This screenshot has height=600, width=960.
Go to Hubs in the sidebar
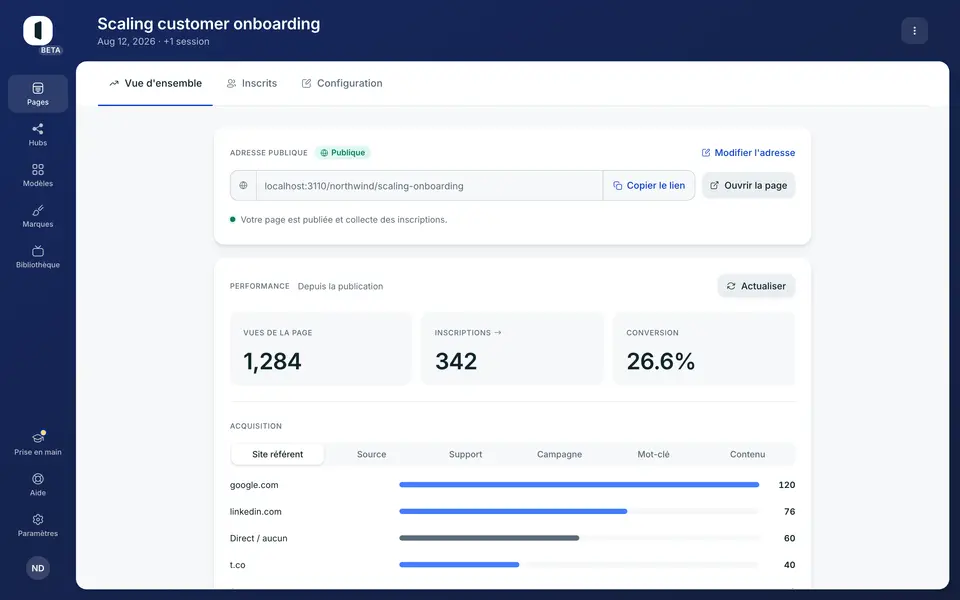(x=38, y=134)
